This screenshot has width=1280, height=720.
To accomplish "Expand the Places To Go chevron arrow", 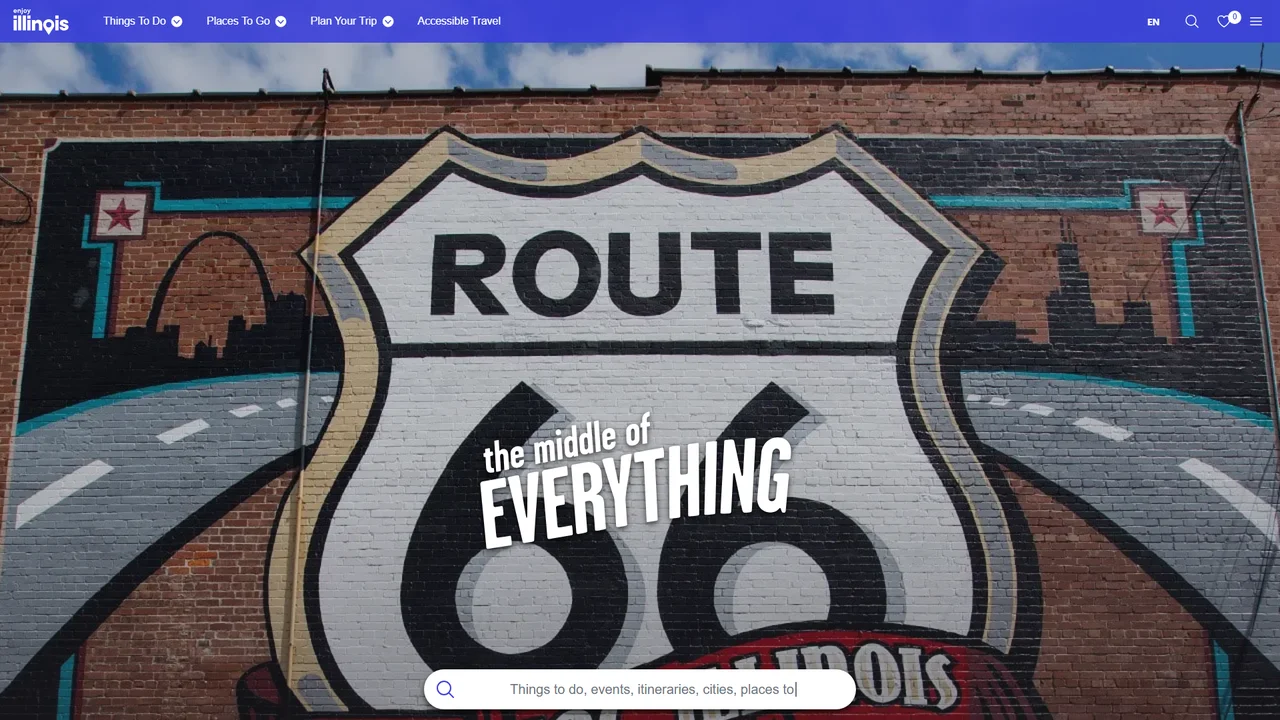I will pos(281,21).
